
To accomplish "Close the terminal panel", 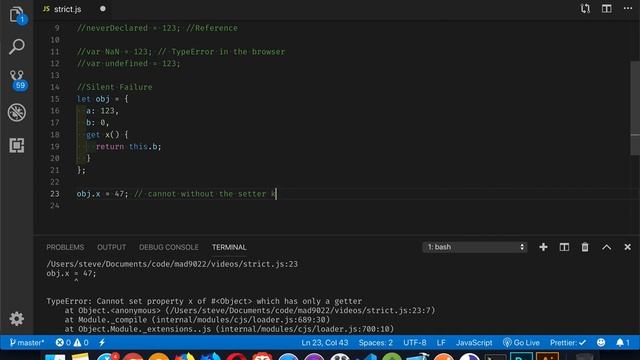I will (x=627, y=247).
